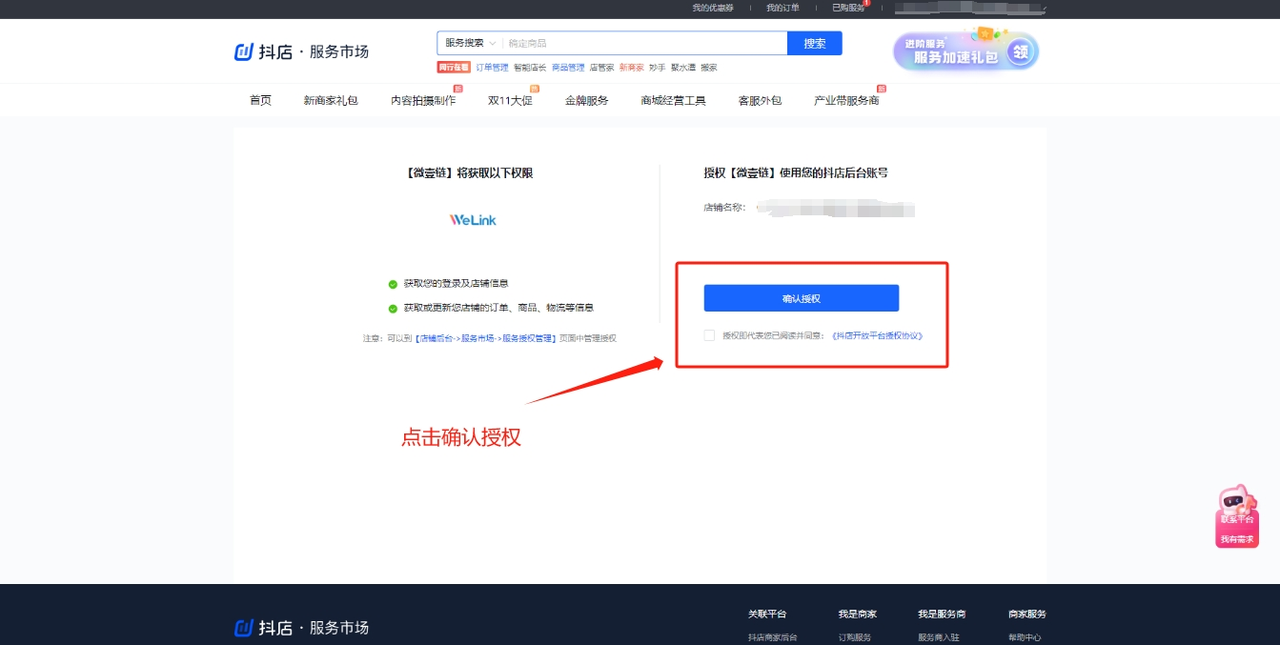
Task: Click 已购服务 in the top bar
Action: [848, 8]
